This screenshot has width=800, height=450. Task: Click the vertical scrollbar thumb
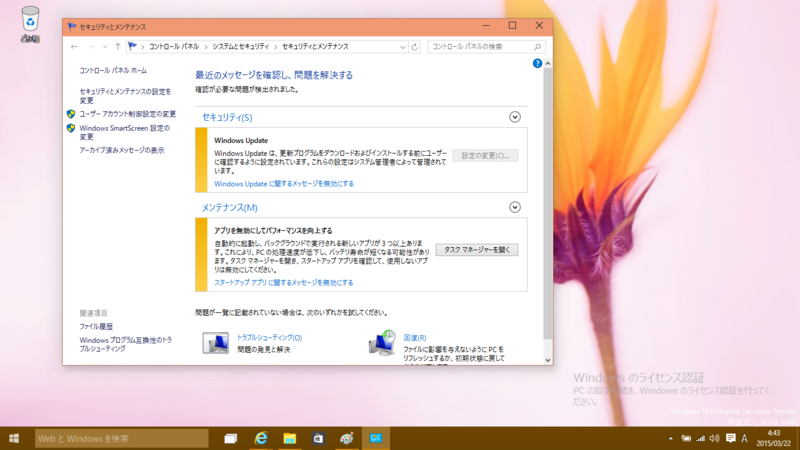547,204
